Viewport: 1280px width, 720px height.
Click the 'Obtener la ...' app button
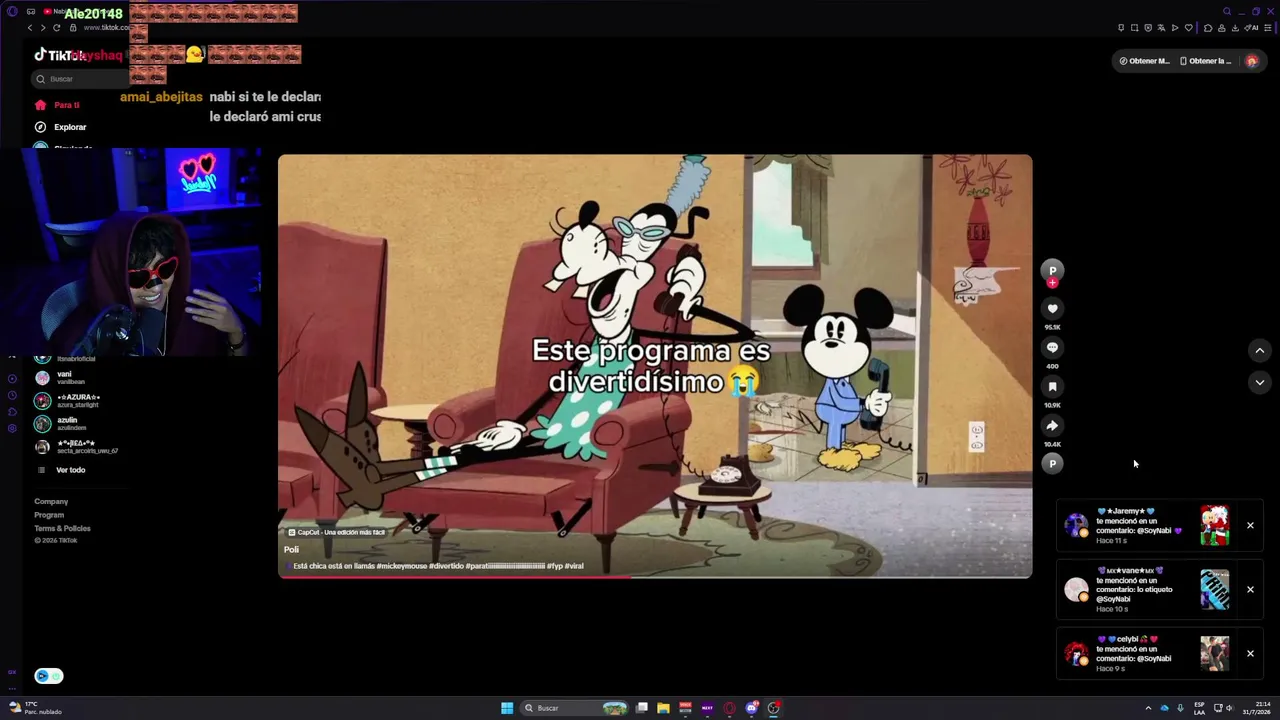pos(1205,61)
